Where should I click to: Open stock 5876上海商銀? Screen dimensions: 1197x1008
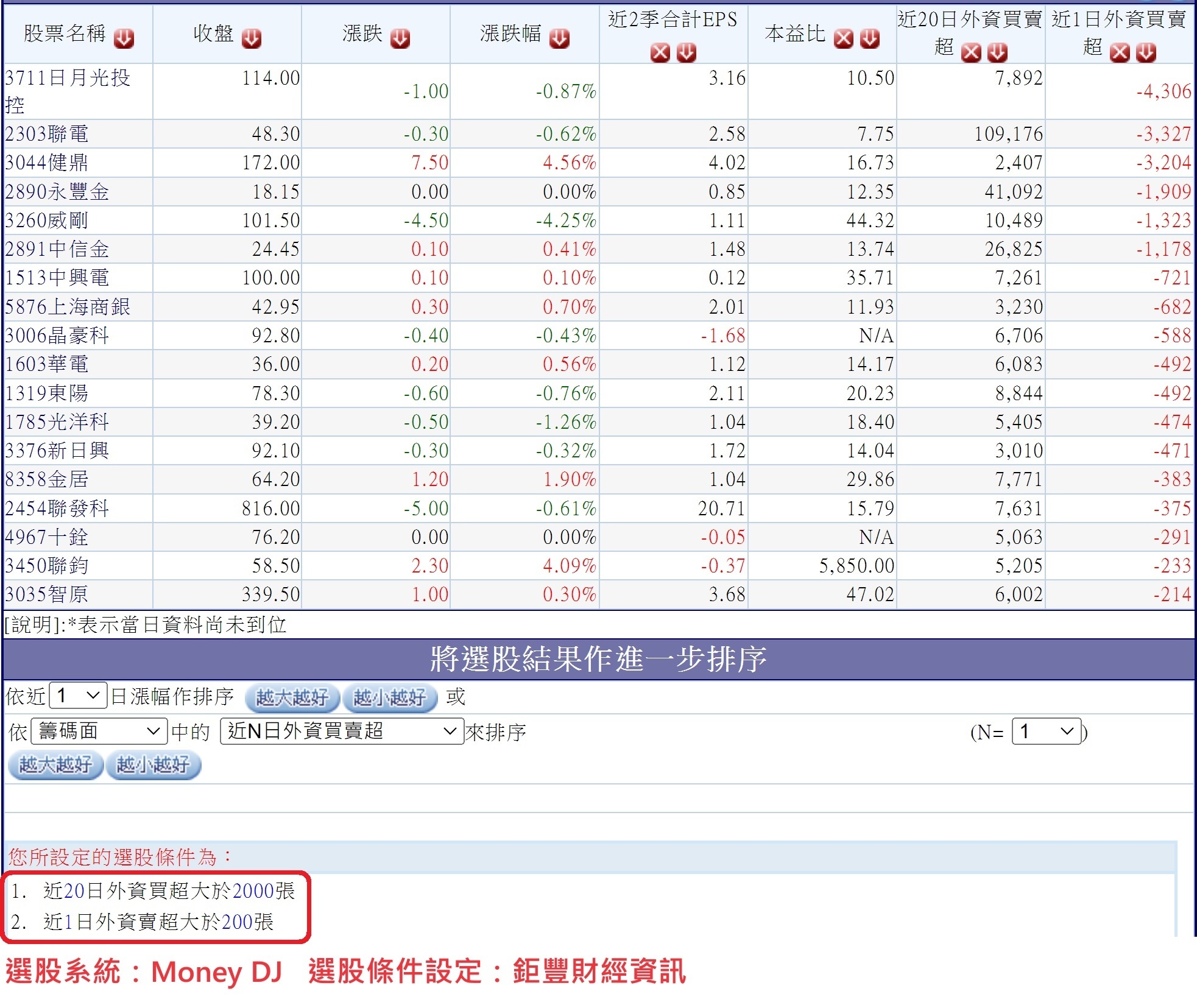coord(68,307)
